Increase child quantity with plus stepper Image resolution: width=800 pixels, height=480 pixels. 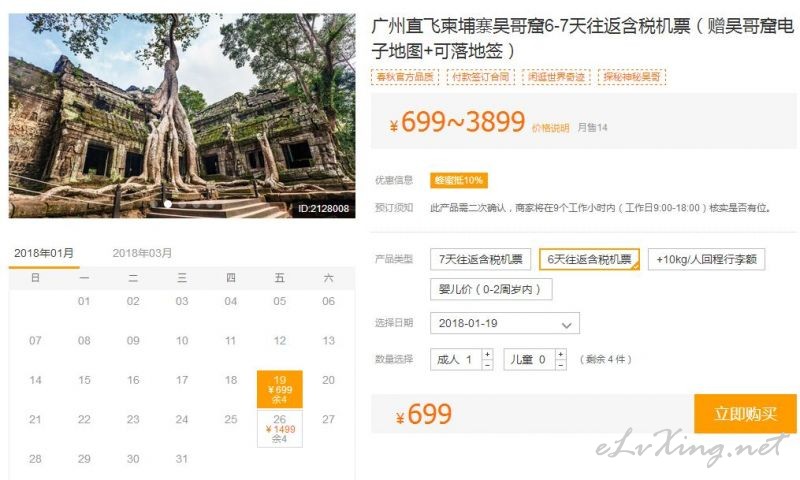point(561,354)
